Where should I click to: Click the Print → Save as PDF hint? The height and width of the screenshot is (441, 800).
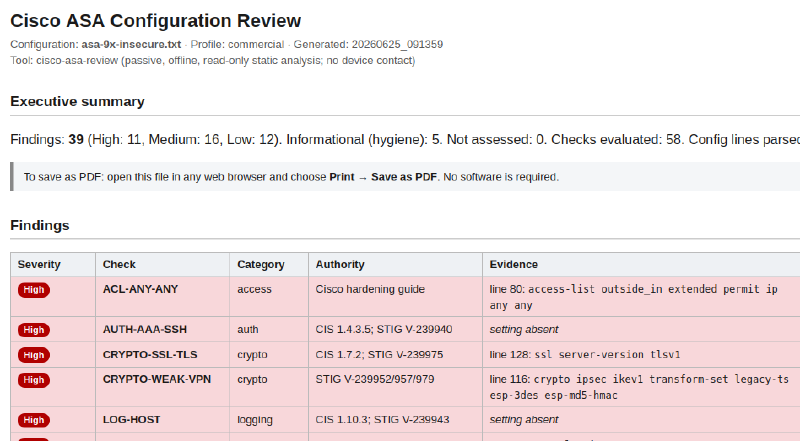pyautogui.click(x=383, y=177)
